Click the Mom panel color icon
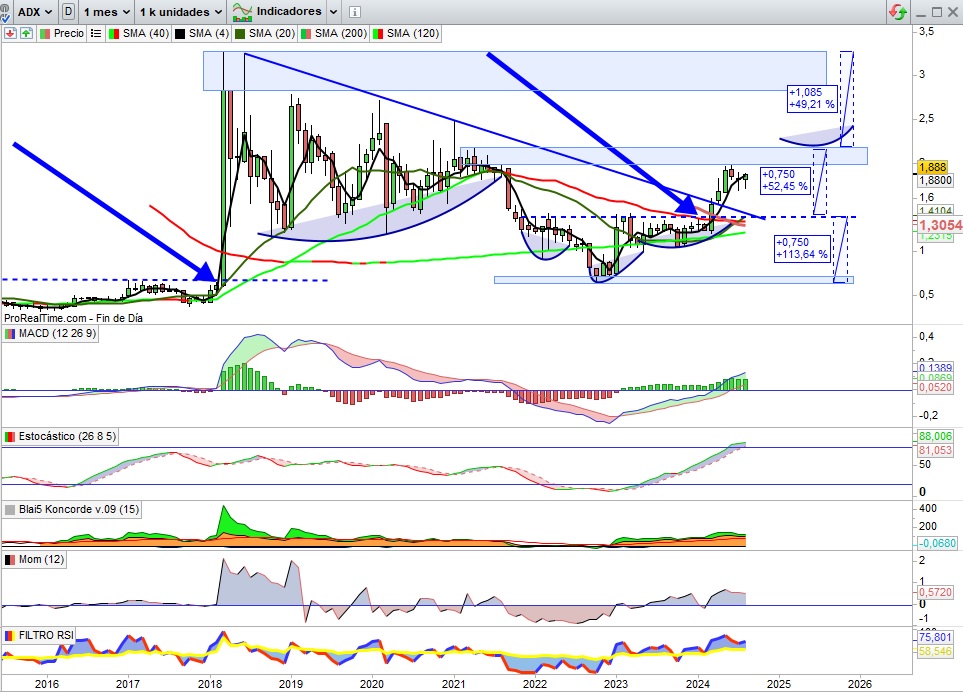The width and height of the screenshot is (963, 693). coord(10,559)
